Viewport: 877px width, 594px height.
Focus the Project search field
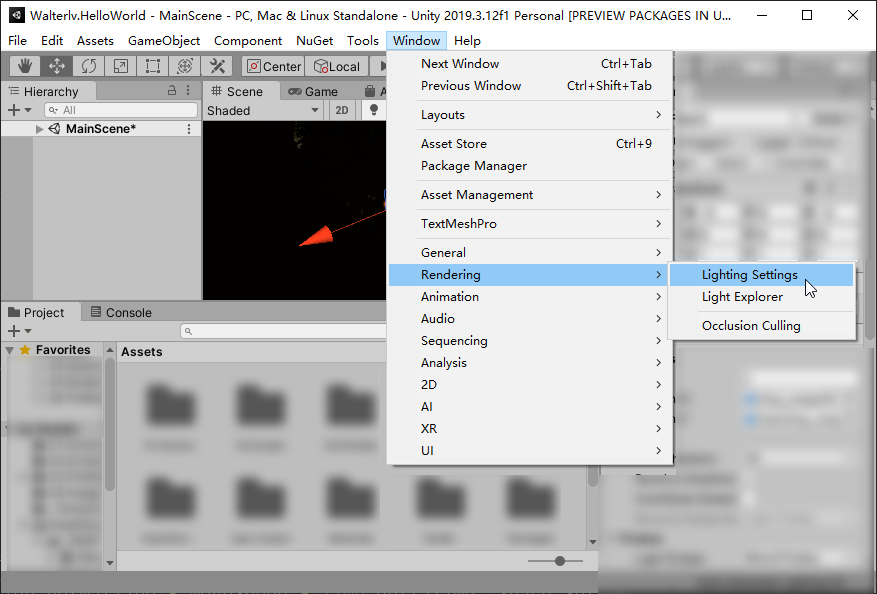click(x=284, y=331)
